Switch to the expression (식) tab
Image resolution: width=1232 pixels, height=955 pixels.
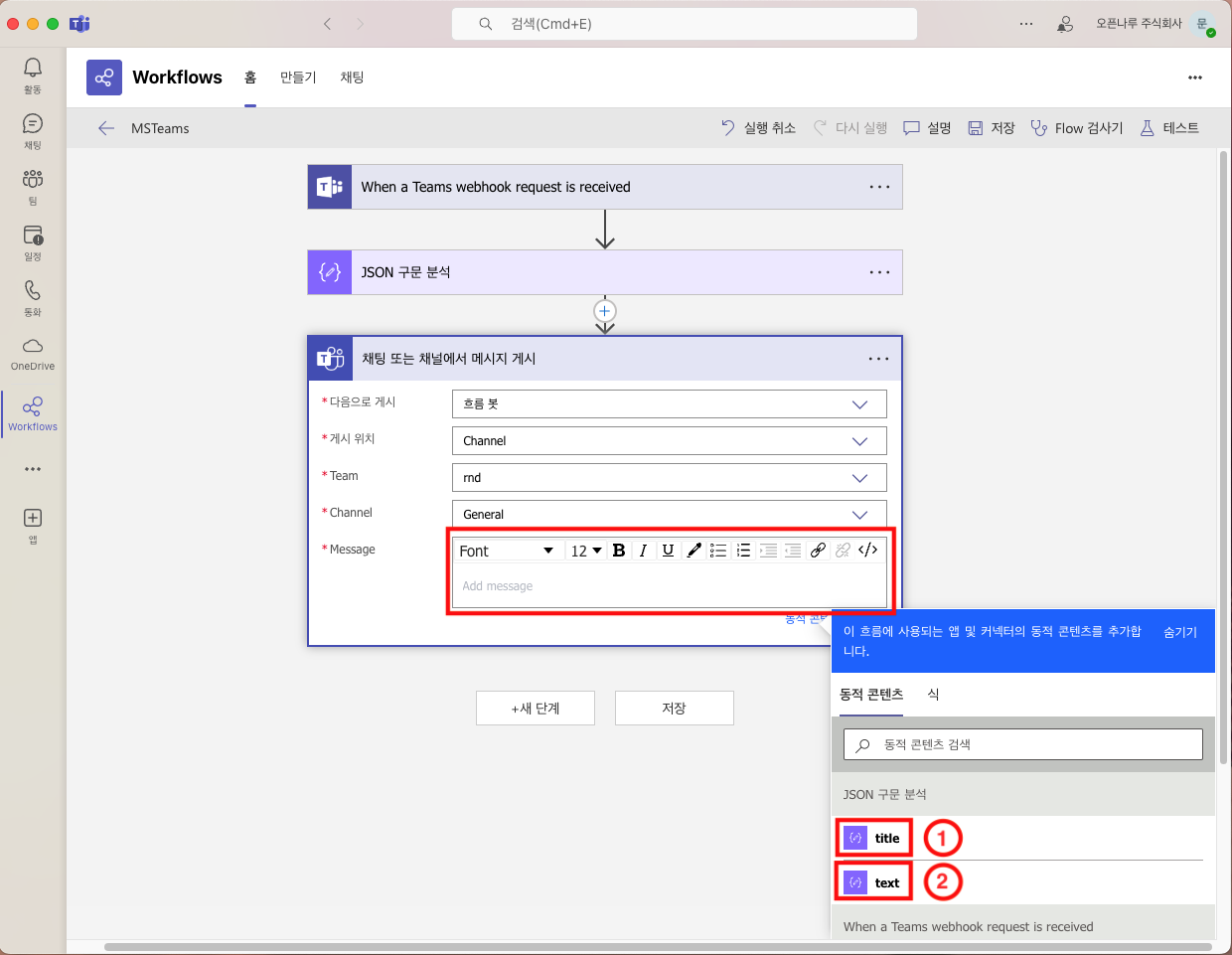pyautogui.click(x=933, y=695)
